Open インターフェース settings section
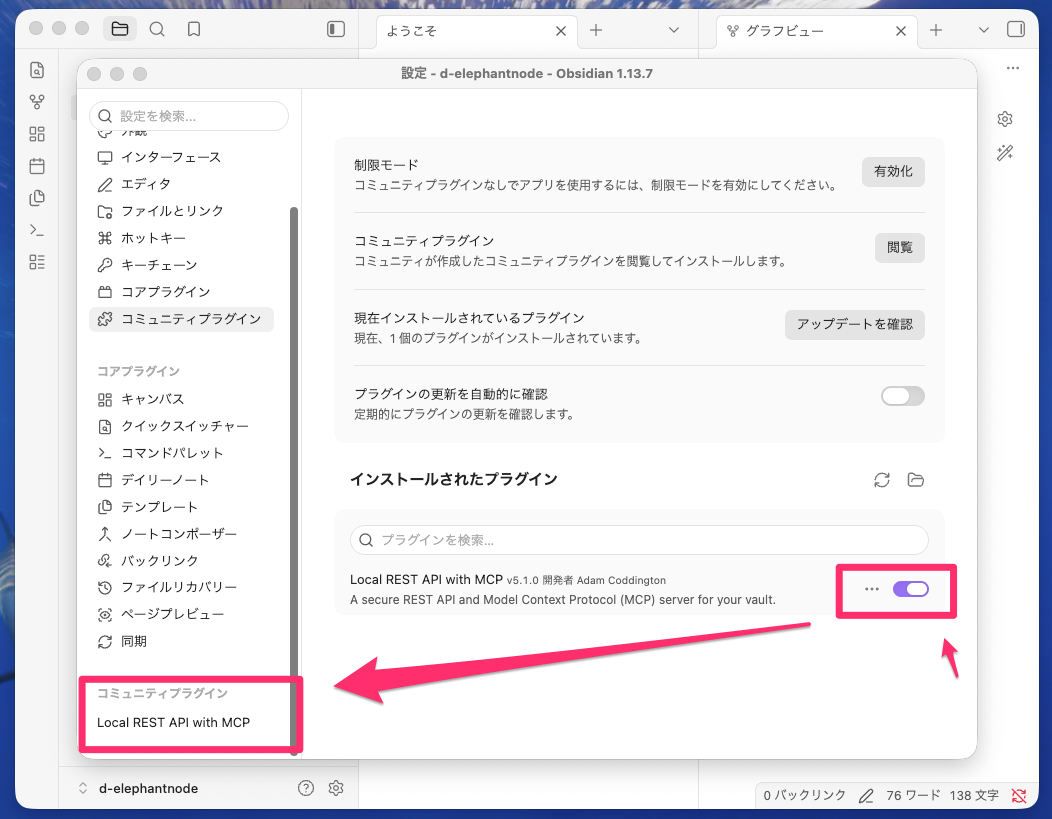 click(181, 157)
